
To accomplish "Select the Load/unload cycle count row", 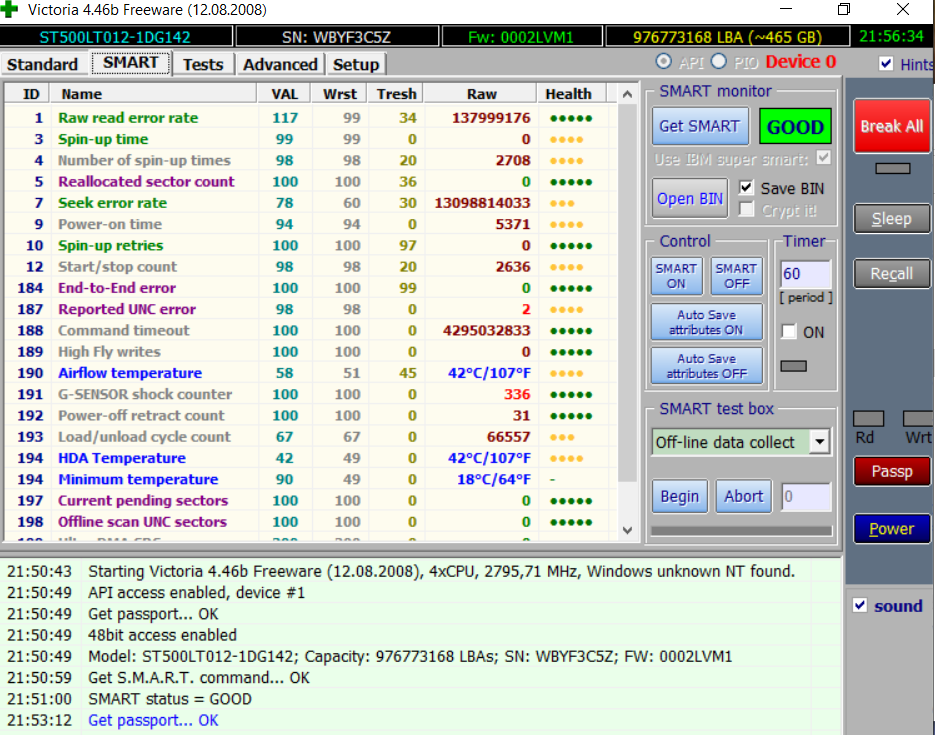I will point(310,436).
